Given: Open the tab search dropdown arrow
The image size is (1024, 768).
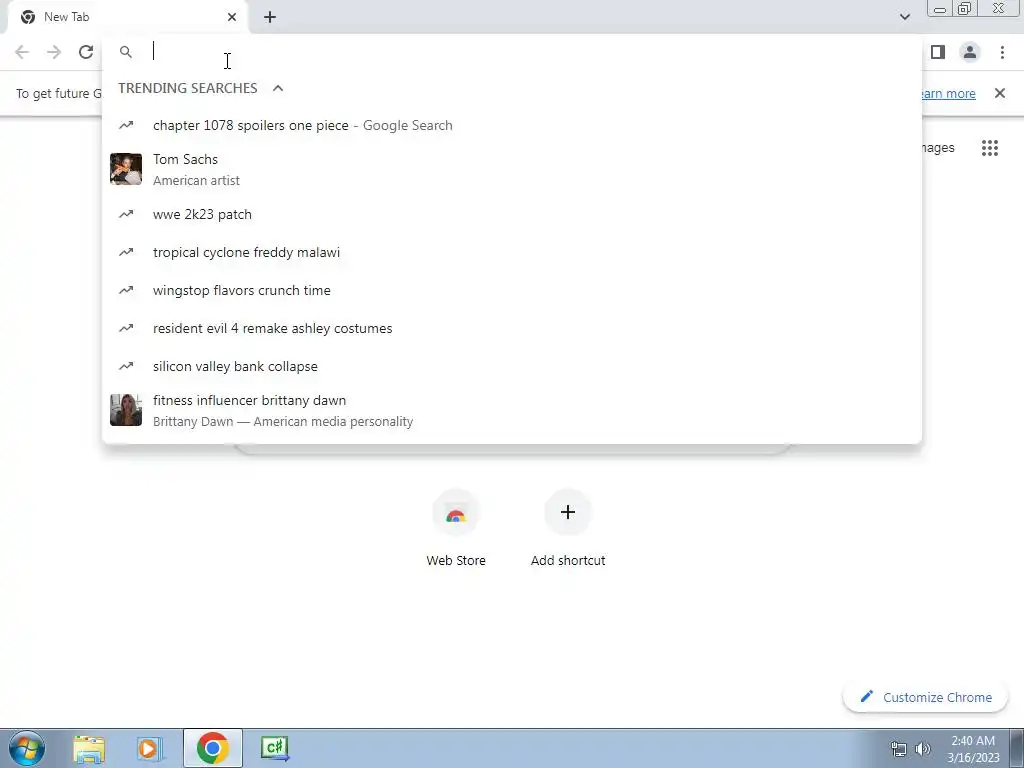Looking at the screenshot, I should [x=904, y=17].
